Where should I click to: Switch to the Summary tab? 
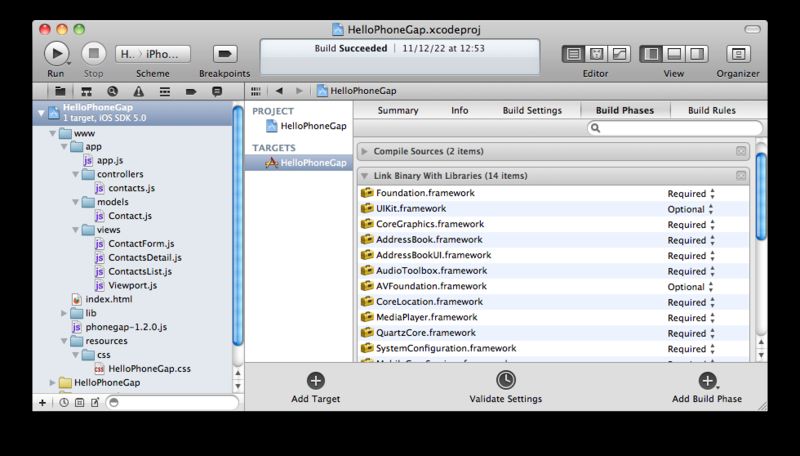[x=398, y=110]
